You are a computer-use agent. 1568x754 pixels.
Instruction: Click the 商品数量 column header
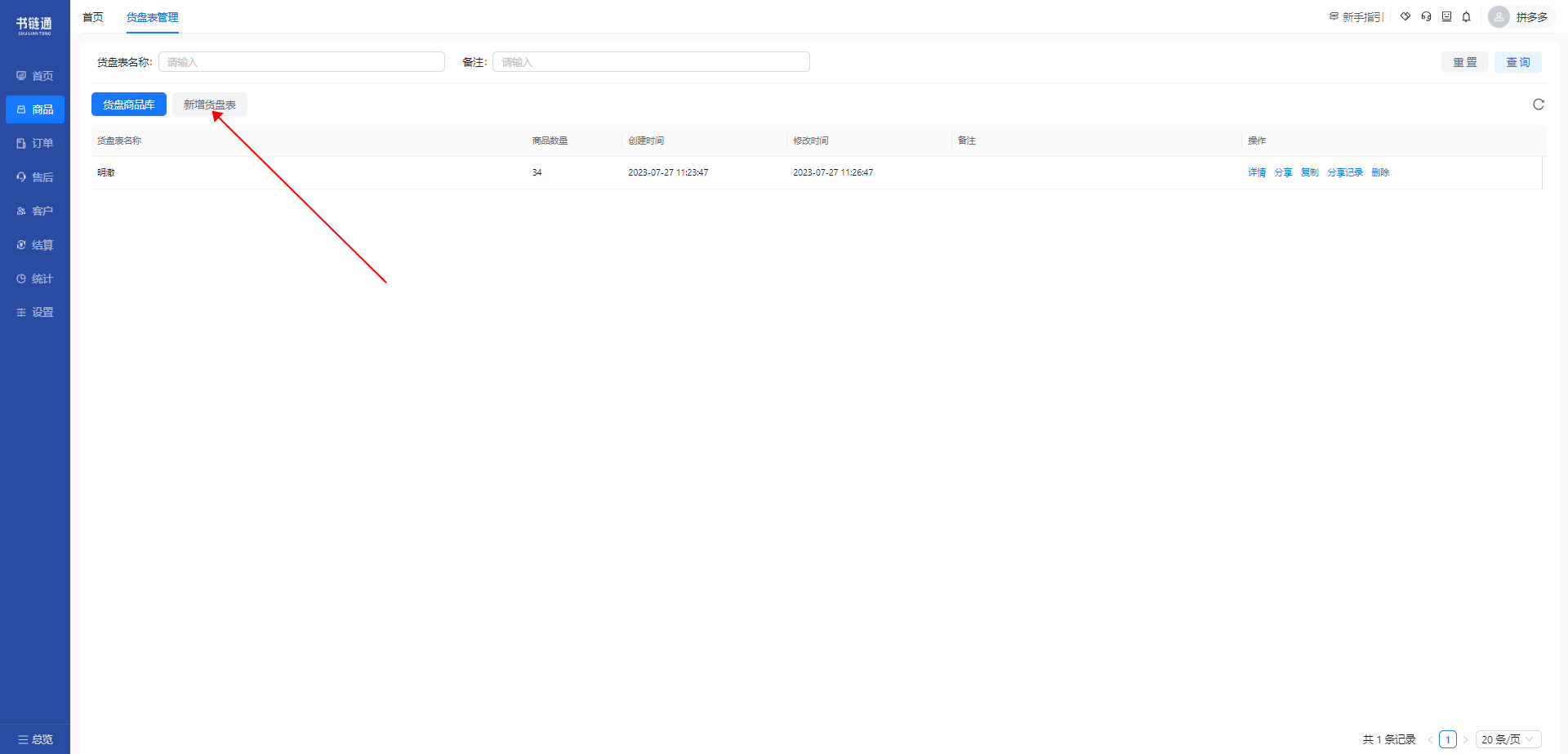point(550,141)
